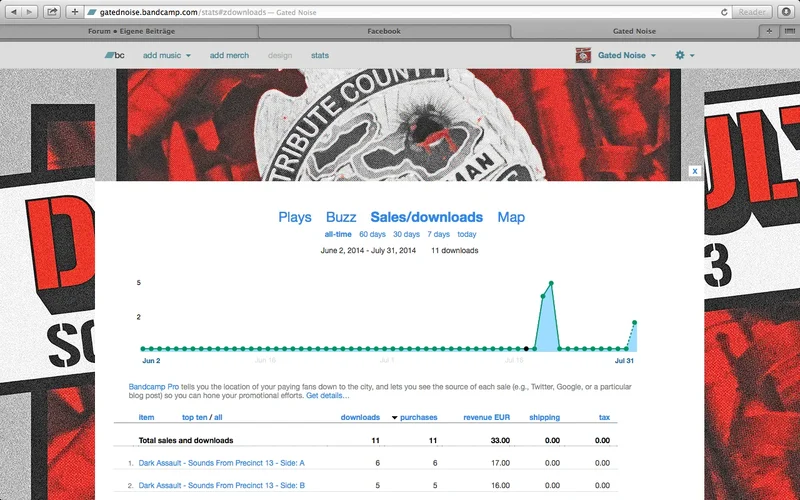Image resolution: width=800 pixels, height=500 pixels.
Task: Switch to the Buzz stats tab
Action: pyautogui.click(x=341, y=217)
